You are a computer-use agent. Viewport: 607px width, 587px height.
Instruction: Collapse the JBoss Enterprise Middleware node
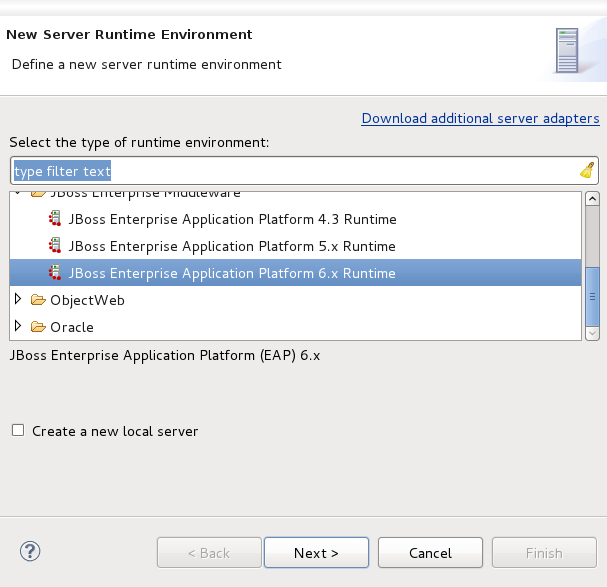click(x=18, y=192)
